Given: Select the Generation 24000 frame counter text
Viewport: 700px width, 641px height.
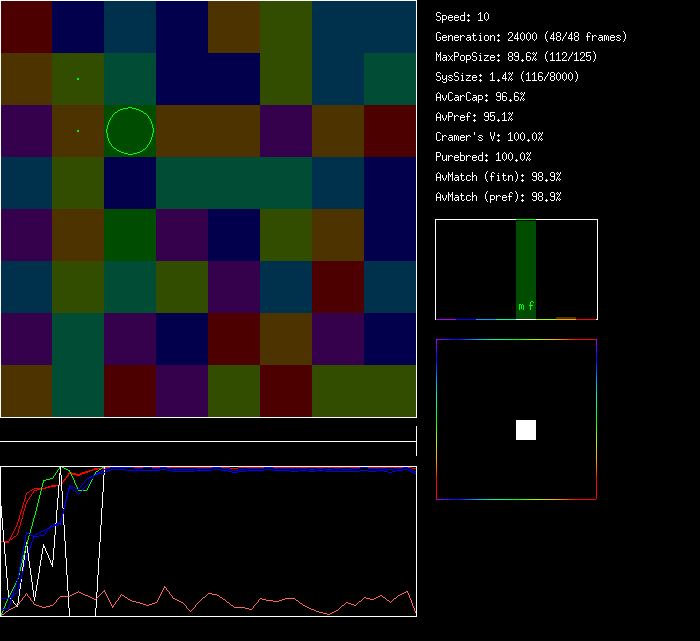Looking at the screenshot, I should pos(531,37).
